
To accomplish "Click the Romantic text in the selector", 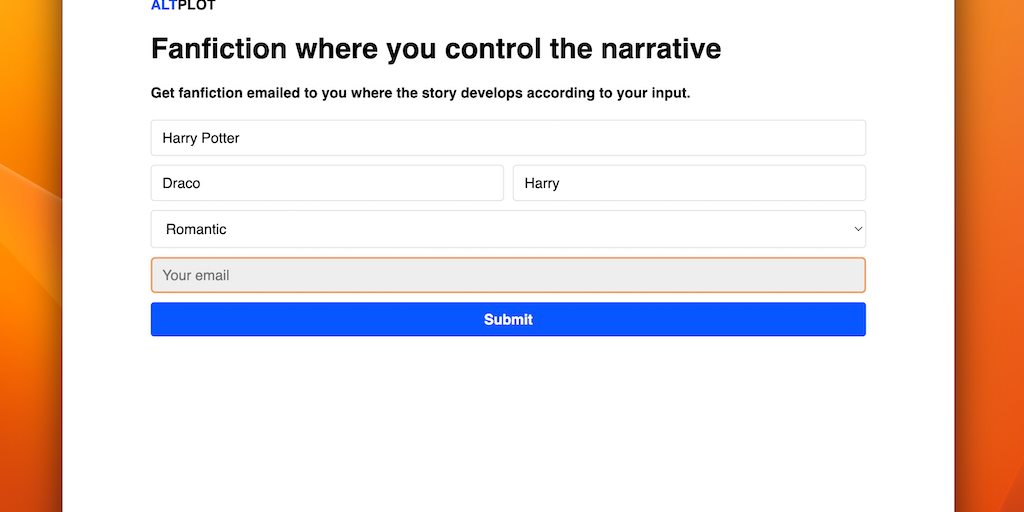I will (196, 229).
